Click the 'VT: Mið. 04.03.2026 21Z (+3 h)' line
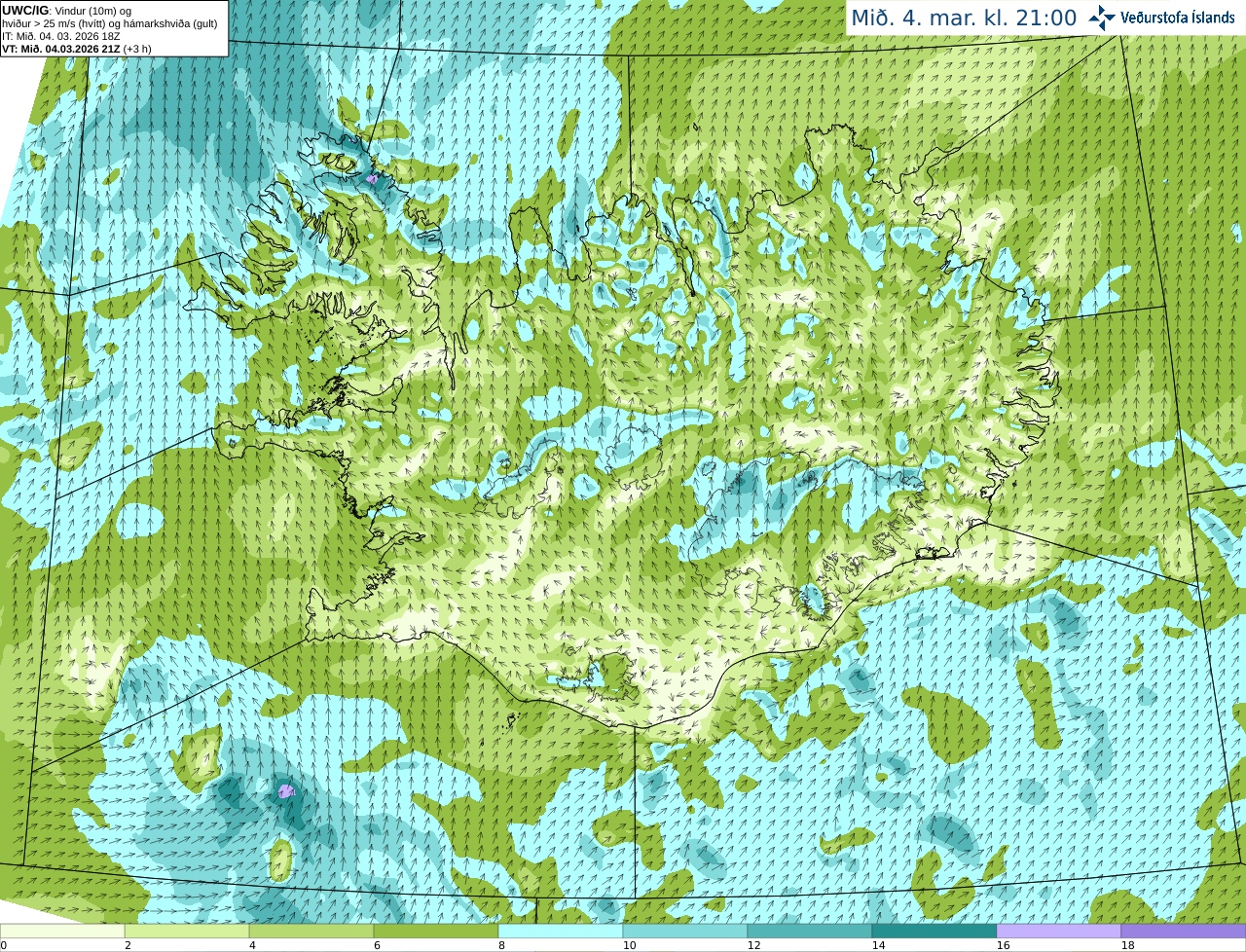Screen dimensions: 1246x952 pos(76,49)
